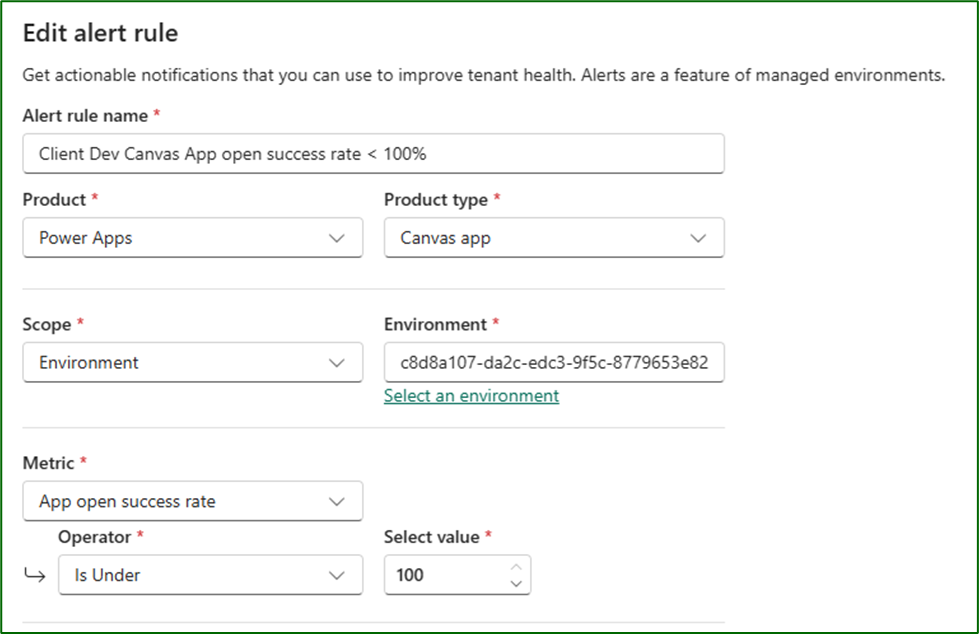Viewport: 979px width, 634px height.
Task: Focus the Alert rule name text field
Action: [373, 154]
